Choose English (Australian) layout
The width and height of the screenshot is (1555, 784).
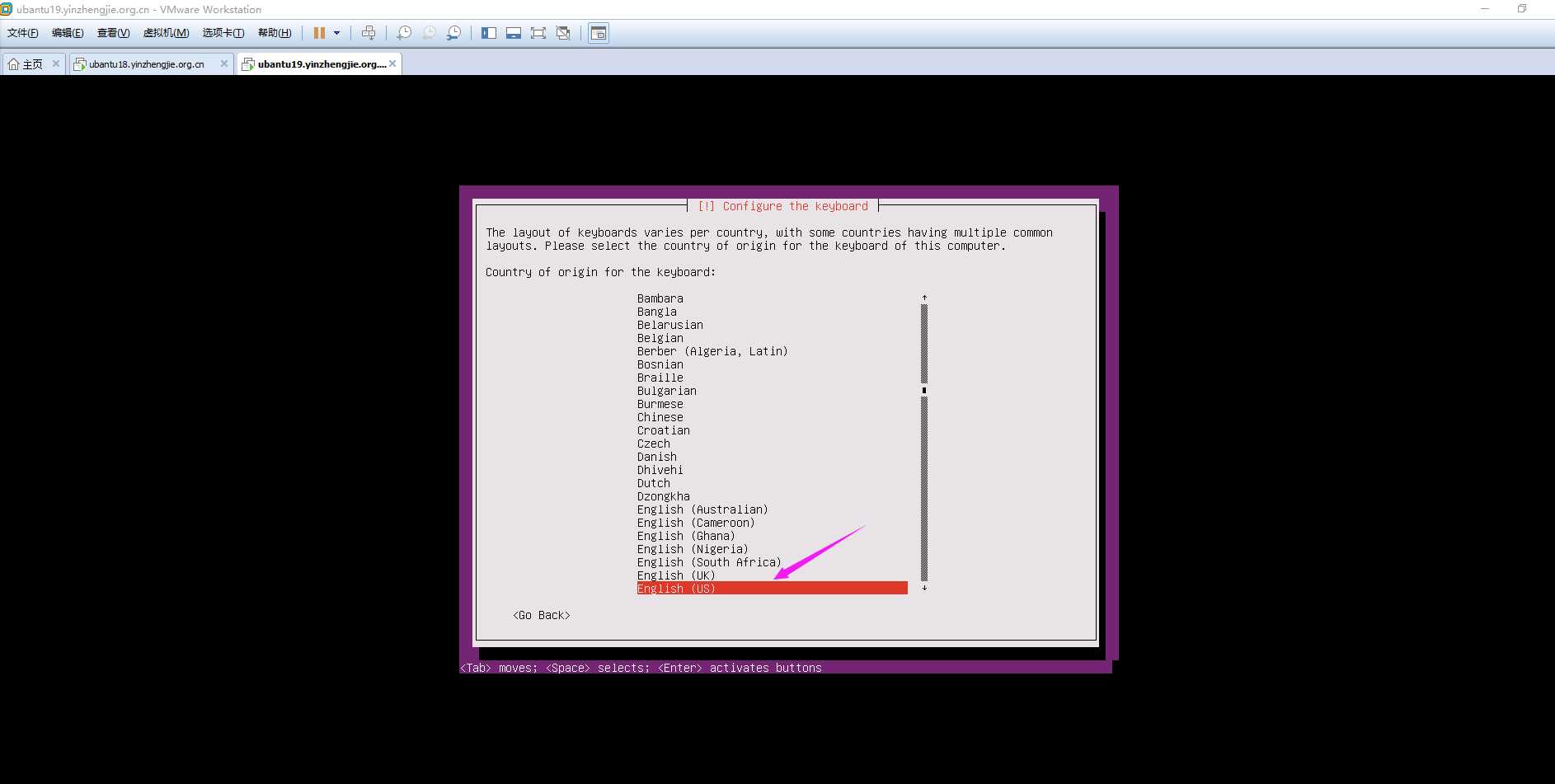tap(702, 509)
